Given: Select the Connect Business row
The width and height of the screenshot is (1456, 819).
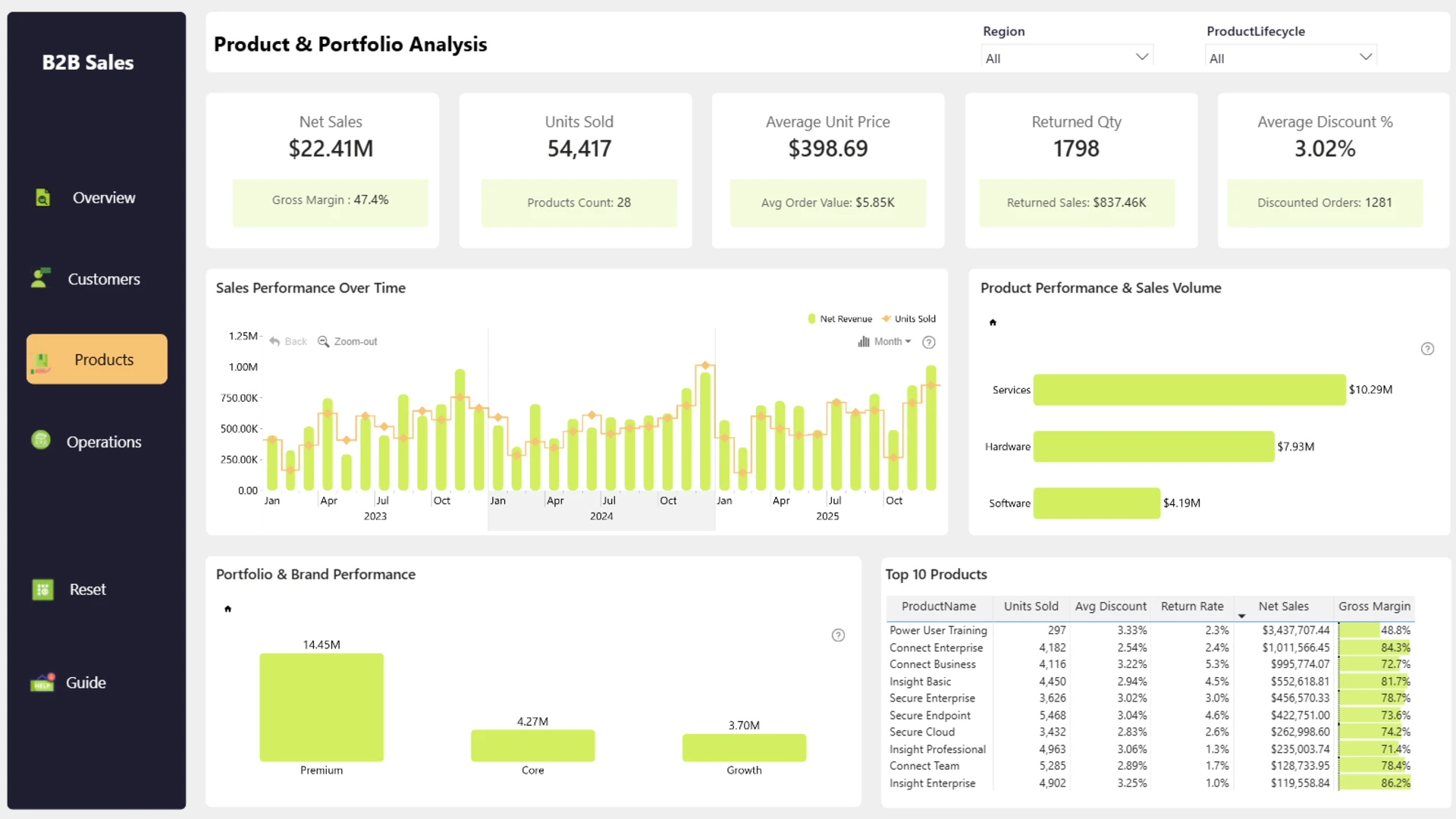Looking at the screenshot, I should 1150,664.
